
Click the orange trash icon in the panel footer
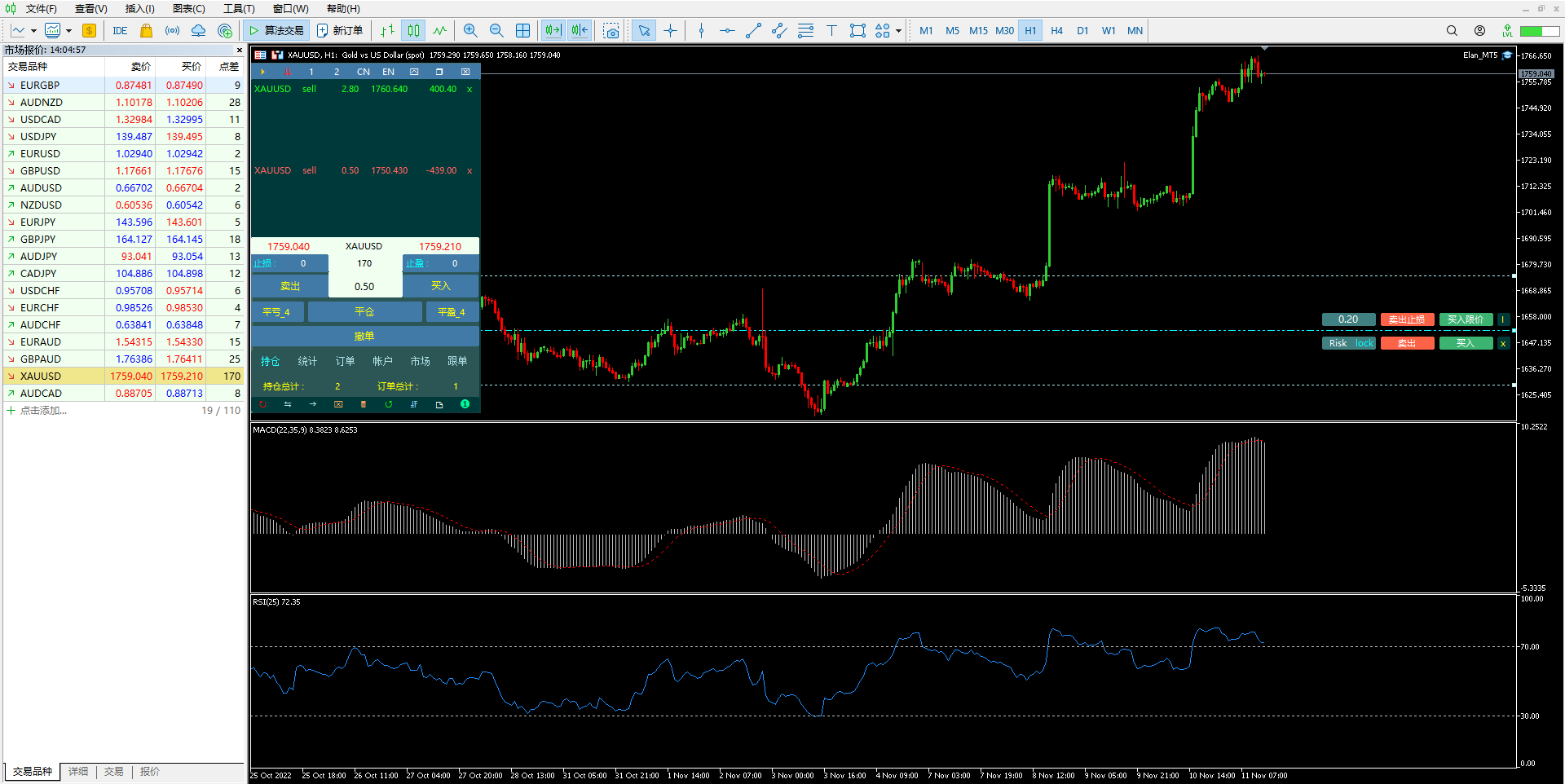coord(364,404)
